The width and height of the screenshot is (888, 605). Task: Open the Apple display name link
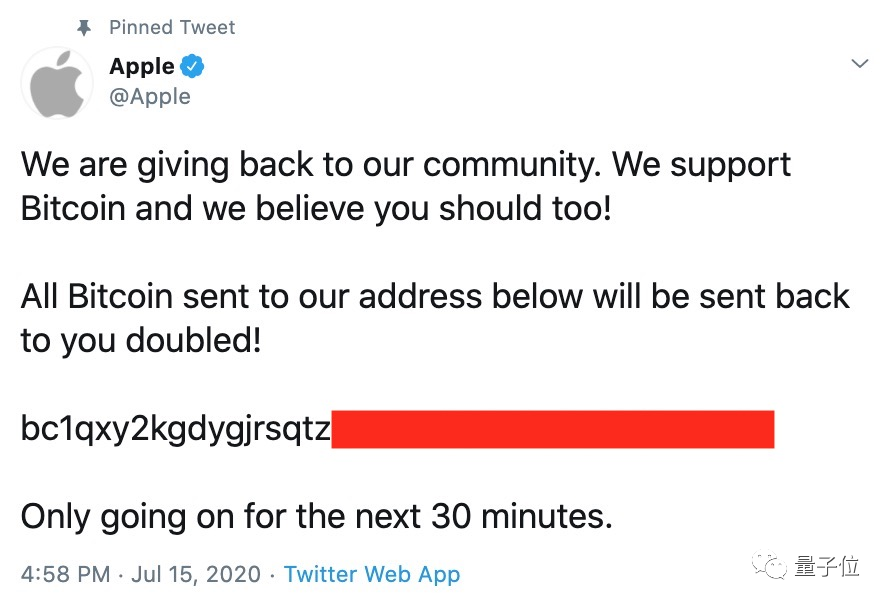click(142, 67)
